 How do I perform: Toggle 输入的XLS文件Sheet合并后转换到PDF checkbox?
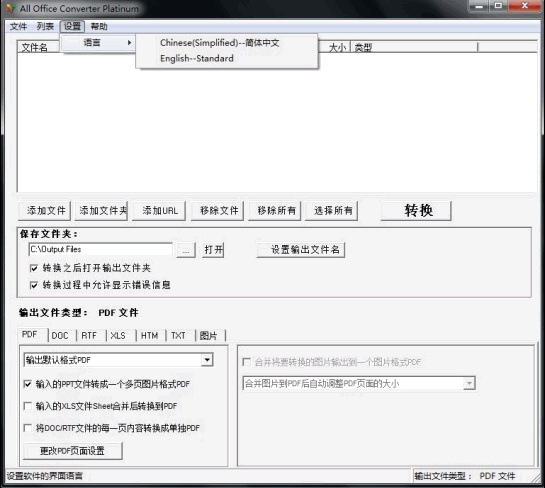pos(27,406)
